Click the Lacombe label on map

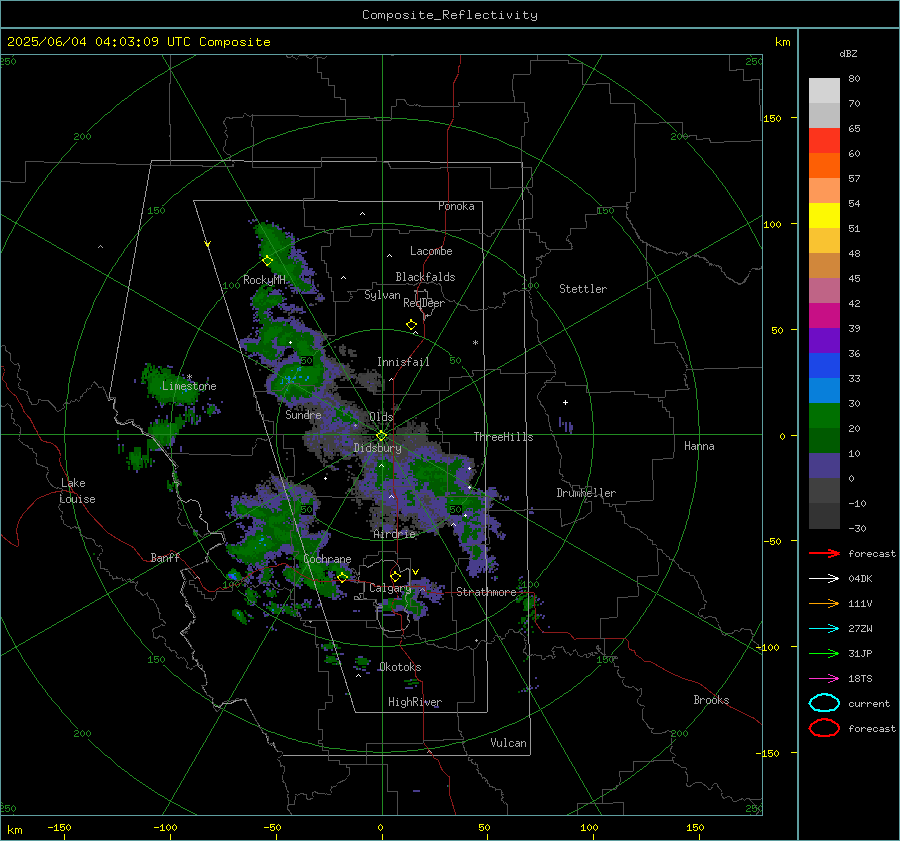[431, 251]
